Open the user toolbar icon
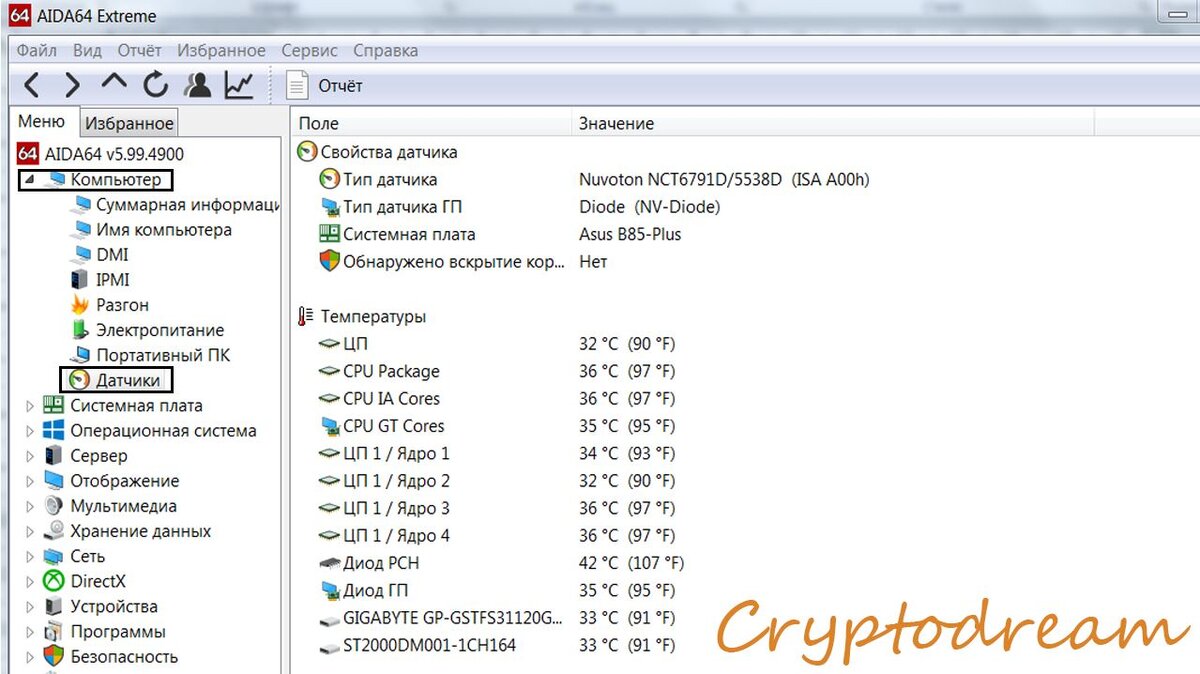This screenshot has height=674, width=1200. coord(198,85)
